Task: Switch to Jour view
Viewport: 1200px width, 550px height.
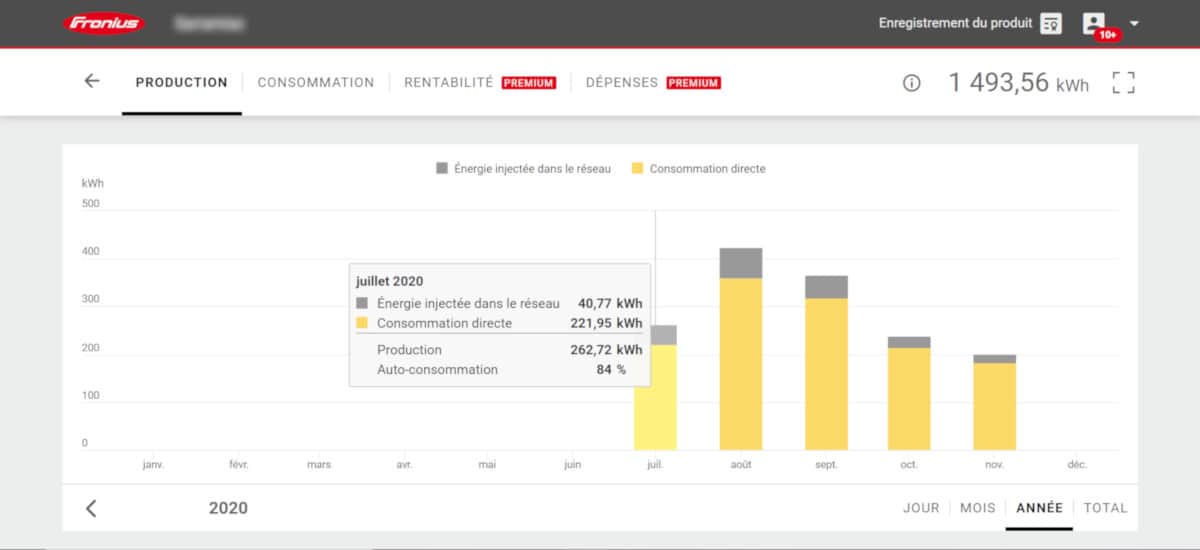Action: (x=921, y=508)
